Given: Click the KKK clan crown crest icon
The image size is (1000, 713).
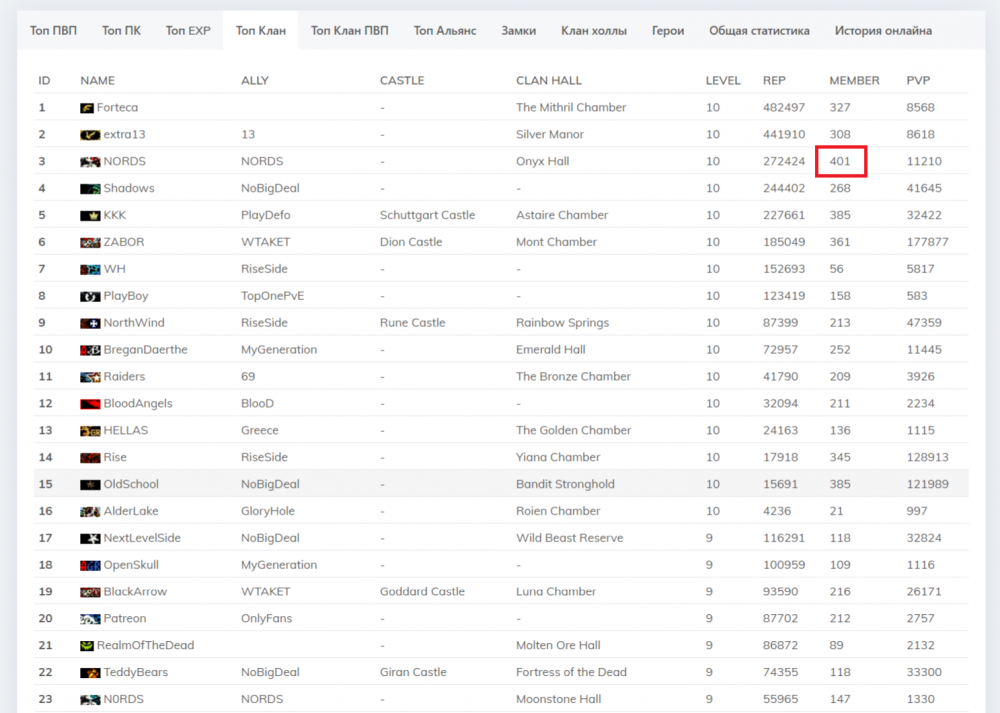Looking at the screenshot, I should point(90,216).
